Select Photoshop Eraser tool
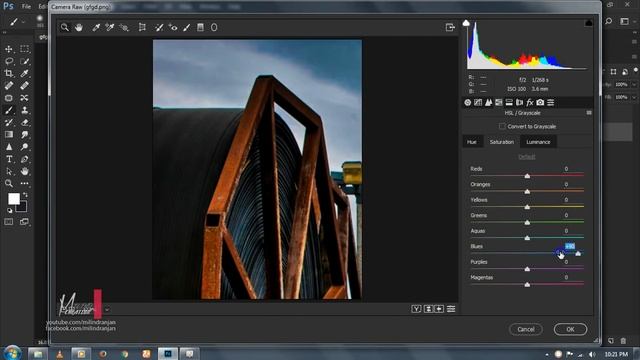This screenshot has height=360, width=640. (x=24, y=122)
